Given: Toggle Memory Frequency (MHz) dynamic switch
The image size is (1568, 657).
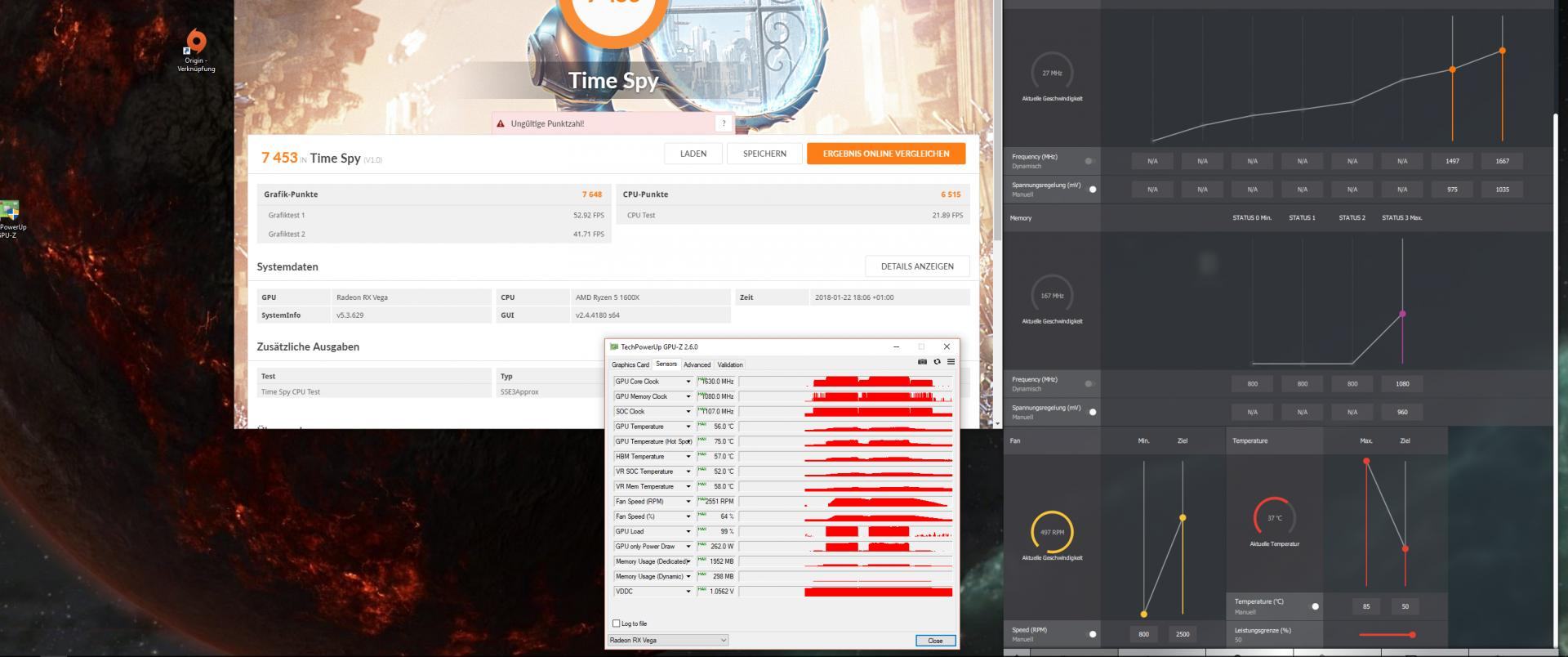Looking at the screenshot, I should coord(1089,383).
